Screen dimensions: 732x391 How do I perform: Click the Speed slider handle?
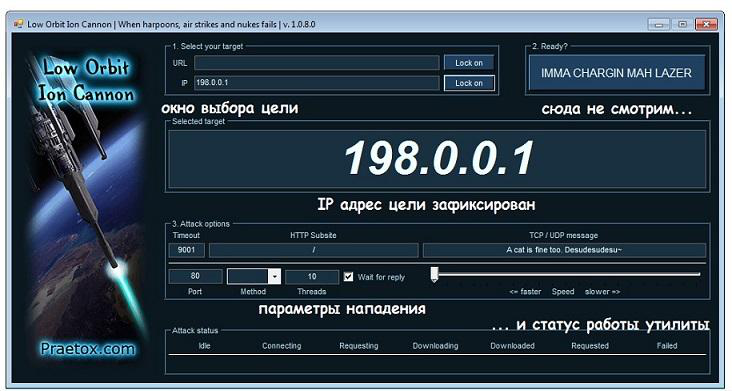click(x=434, y=274)
